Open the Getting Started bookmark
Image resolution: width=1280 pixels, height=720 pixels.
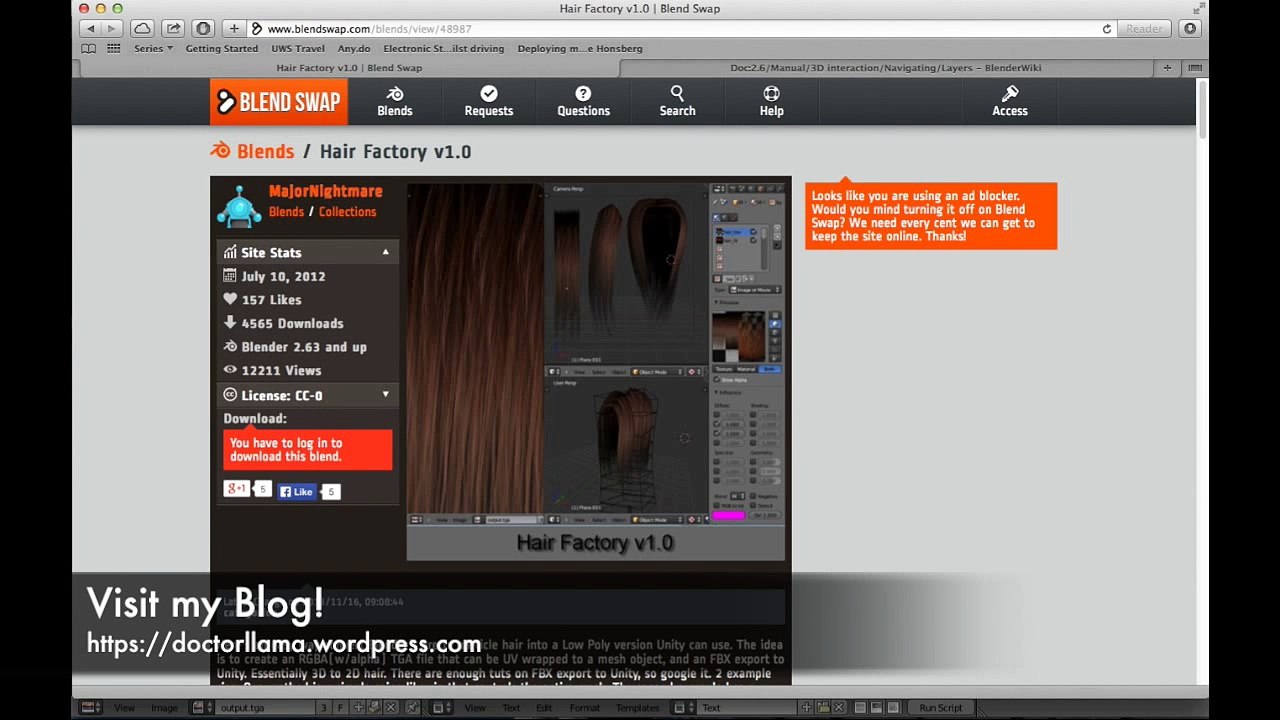click(222, 48)
